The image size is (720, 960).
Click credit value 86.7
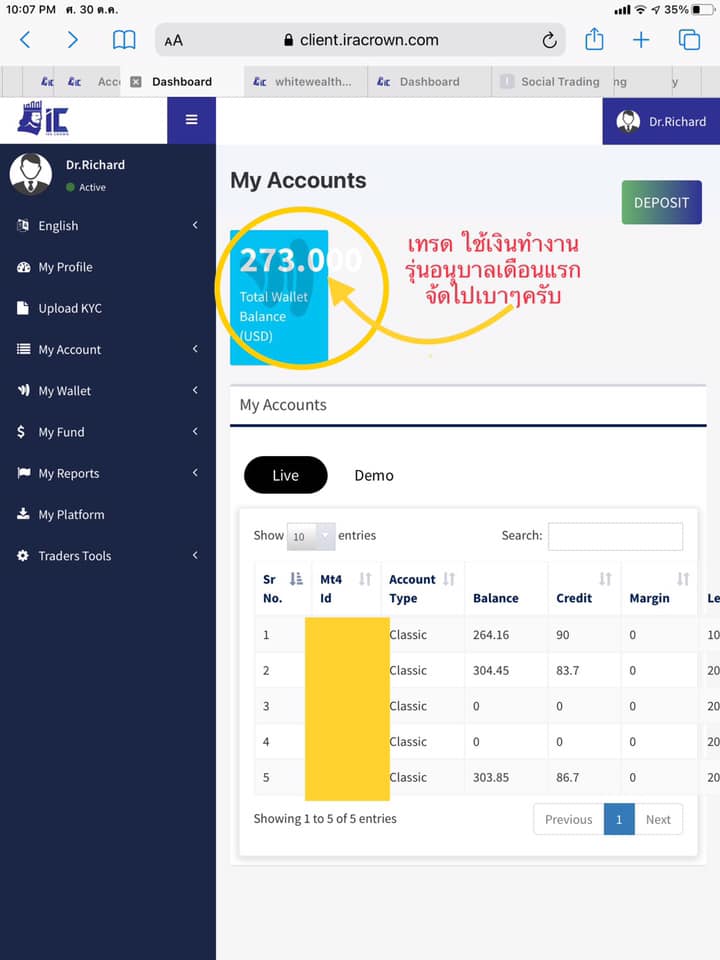pos(568,778)
